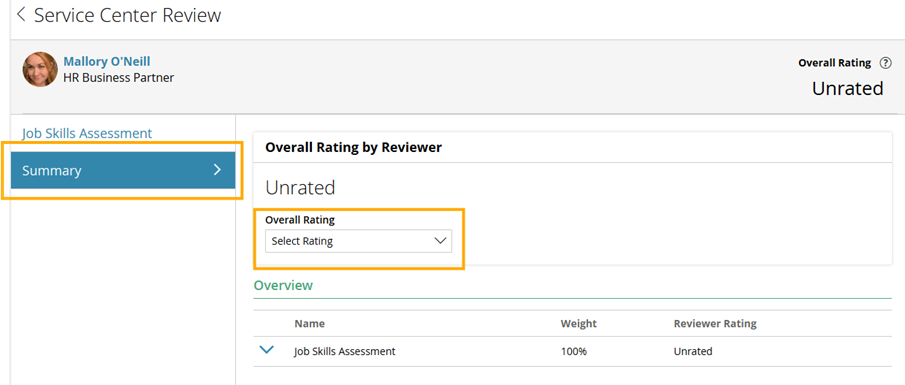Image resolution: width=905 pixels, height=385 pixels.
Task: Switch to the Job Skills Assessment section
Action: click(87, 133)
